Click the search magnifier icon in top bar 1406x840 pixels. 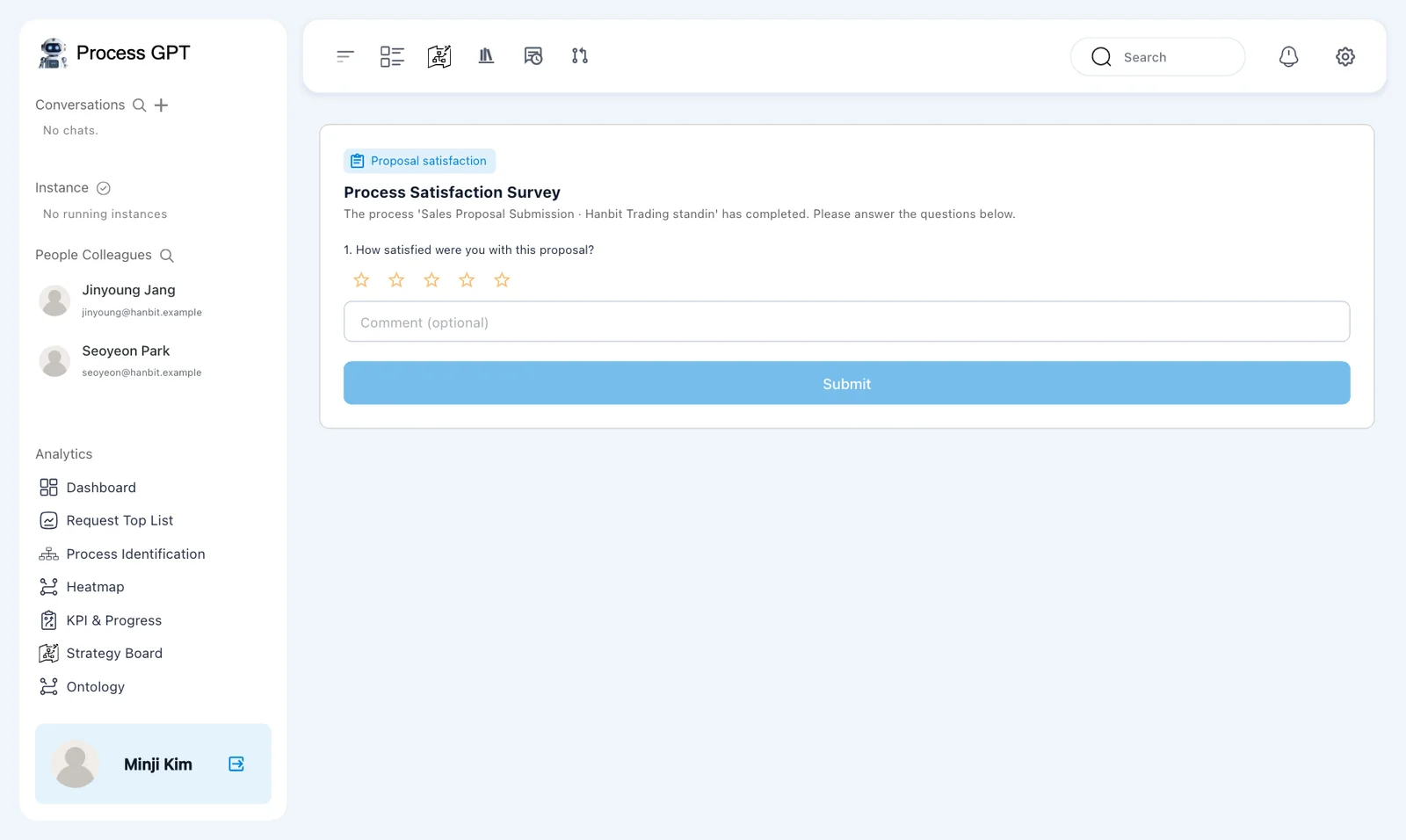coord(1101,57)
